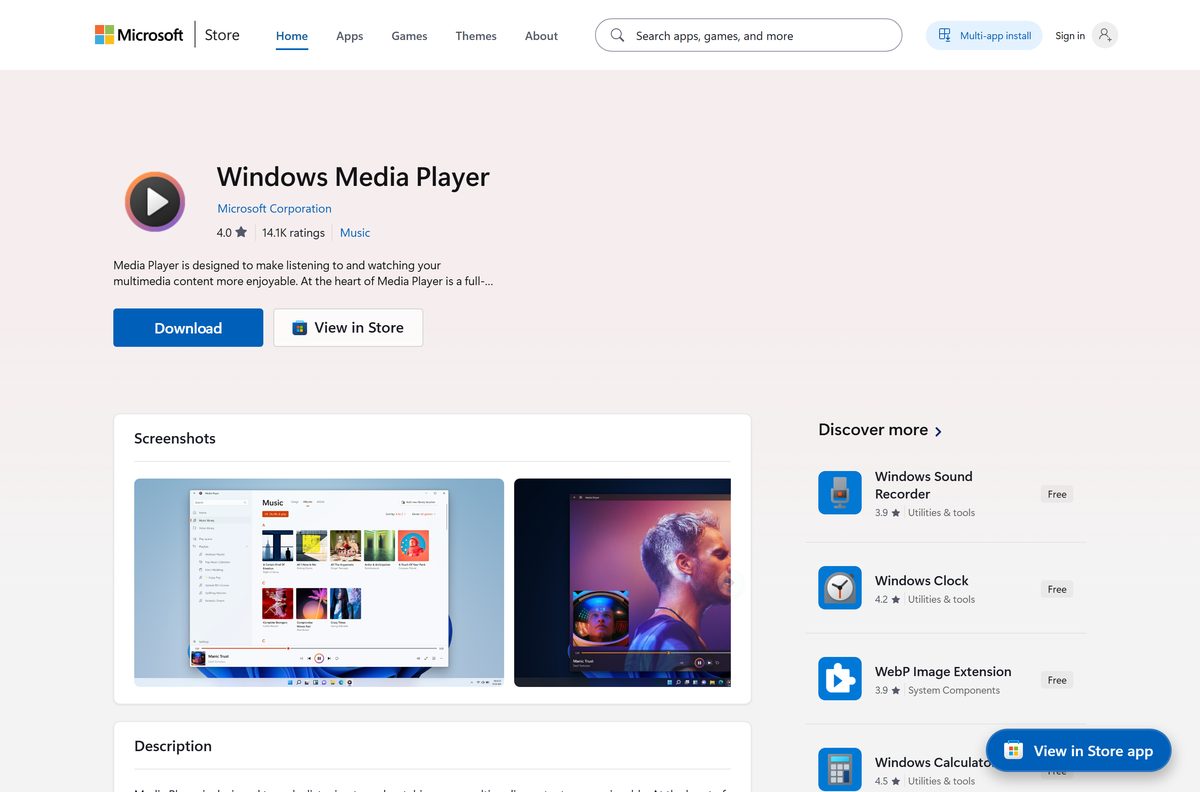Click the 4.0 star rating
Screen dimensions: 1200x792
231,233
